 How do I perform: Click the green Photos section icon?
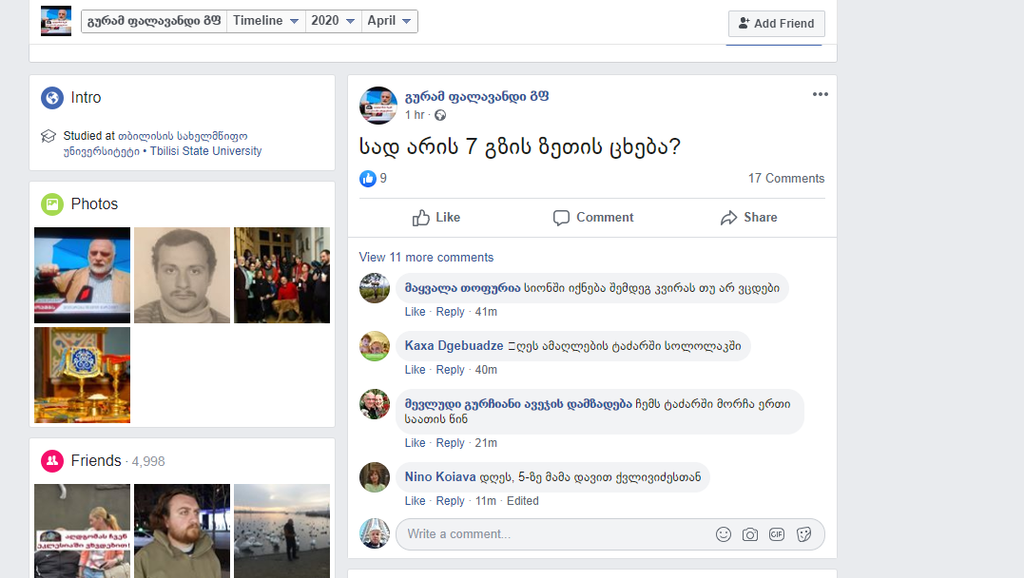click(x=51, y=204)
